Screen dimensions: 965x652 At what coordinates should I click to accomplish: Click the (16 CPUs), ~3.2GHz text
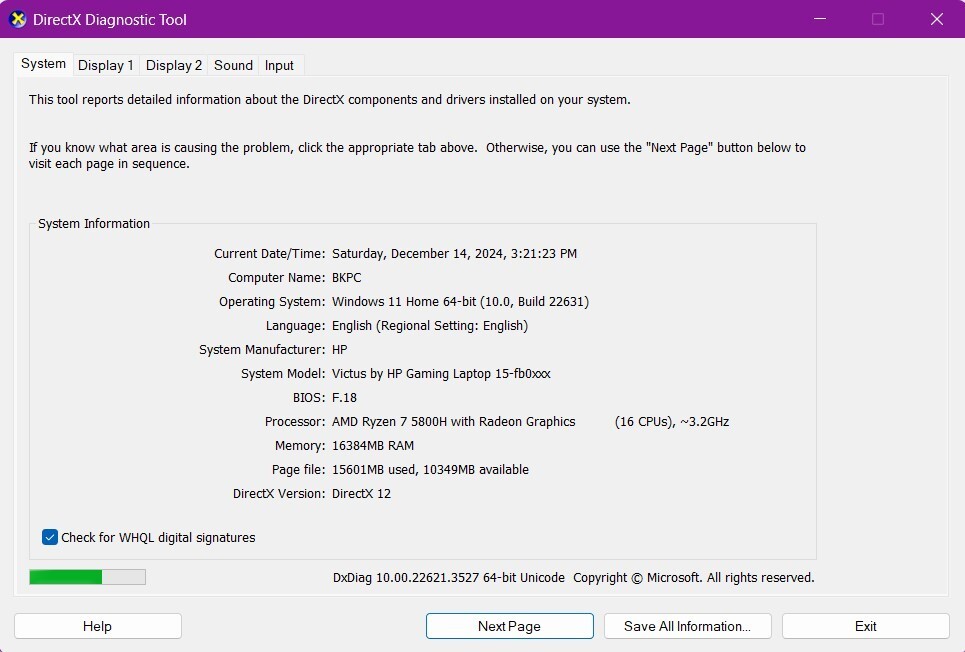tap(672, 422)
